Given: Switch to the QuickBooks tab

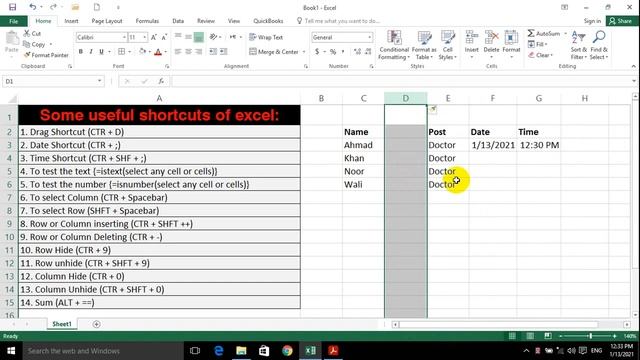Looking at the screenshot, I should 268,21.
